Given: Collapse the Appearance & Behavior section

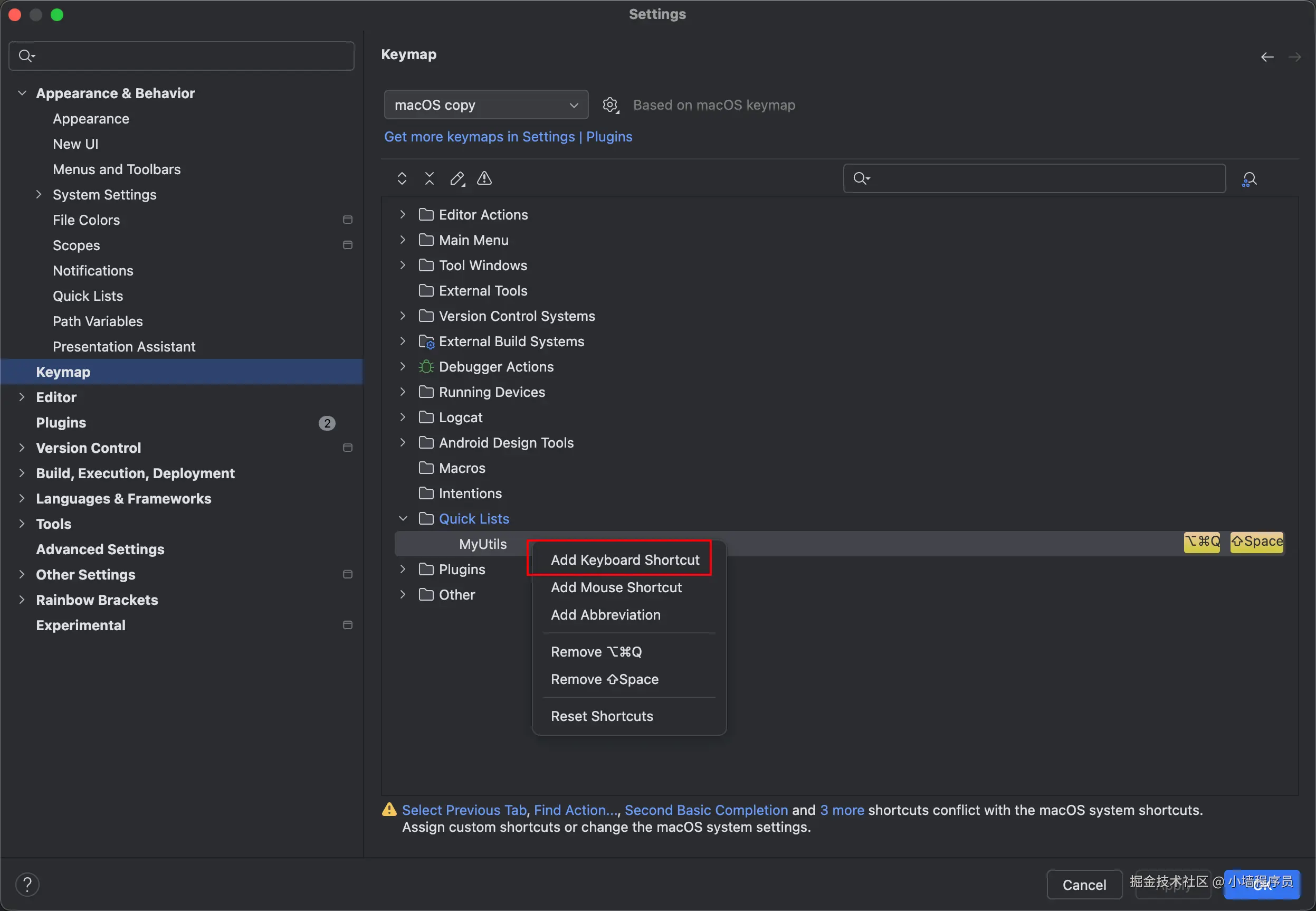Looking at the screenshot, I should (x=22, y=93).
